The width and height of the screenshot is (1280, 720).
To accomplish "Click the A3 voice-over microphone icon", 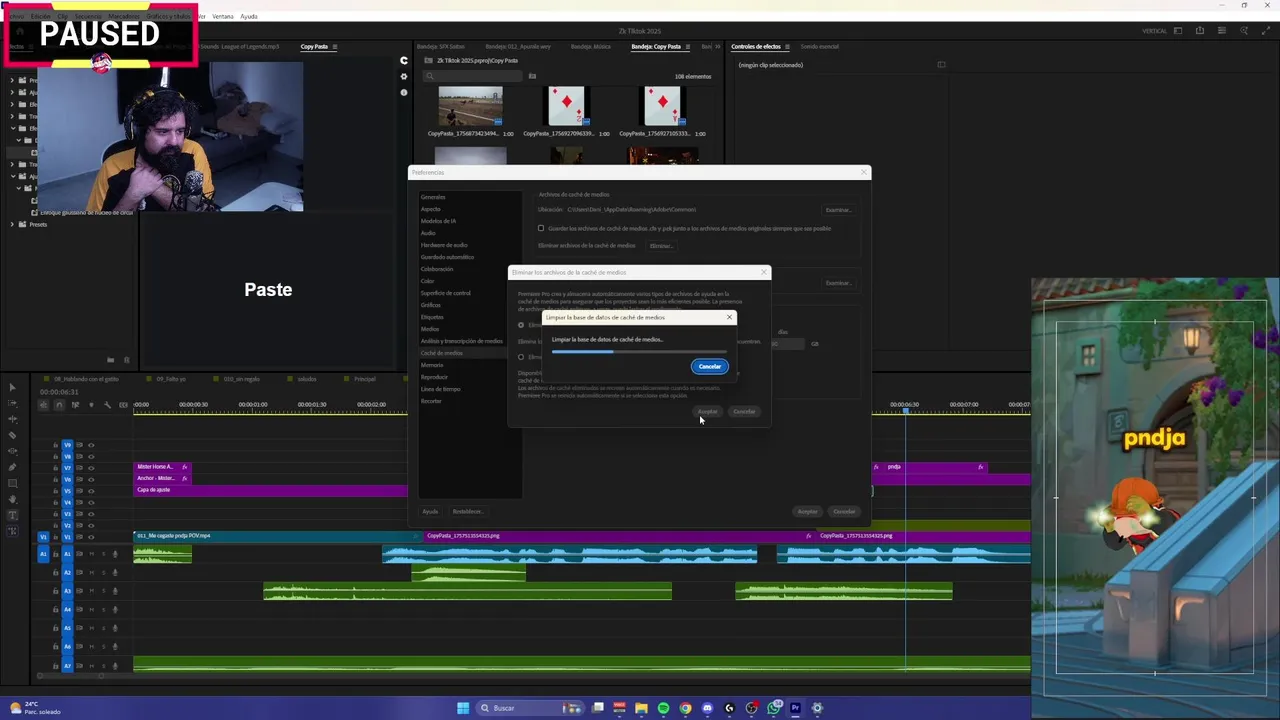I will click(x=115, y=591).
